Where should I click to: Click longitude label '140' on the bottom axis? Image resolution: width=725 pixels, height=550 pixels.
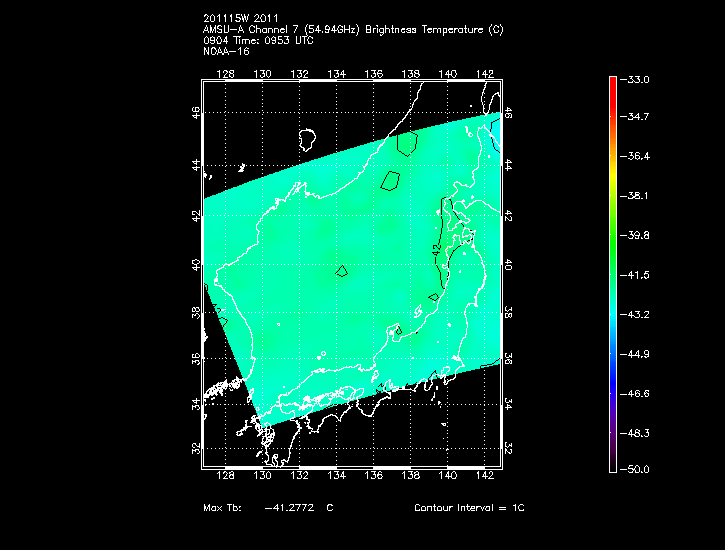[x=448, y=476]
